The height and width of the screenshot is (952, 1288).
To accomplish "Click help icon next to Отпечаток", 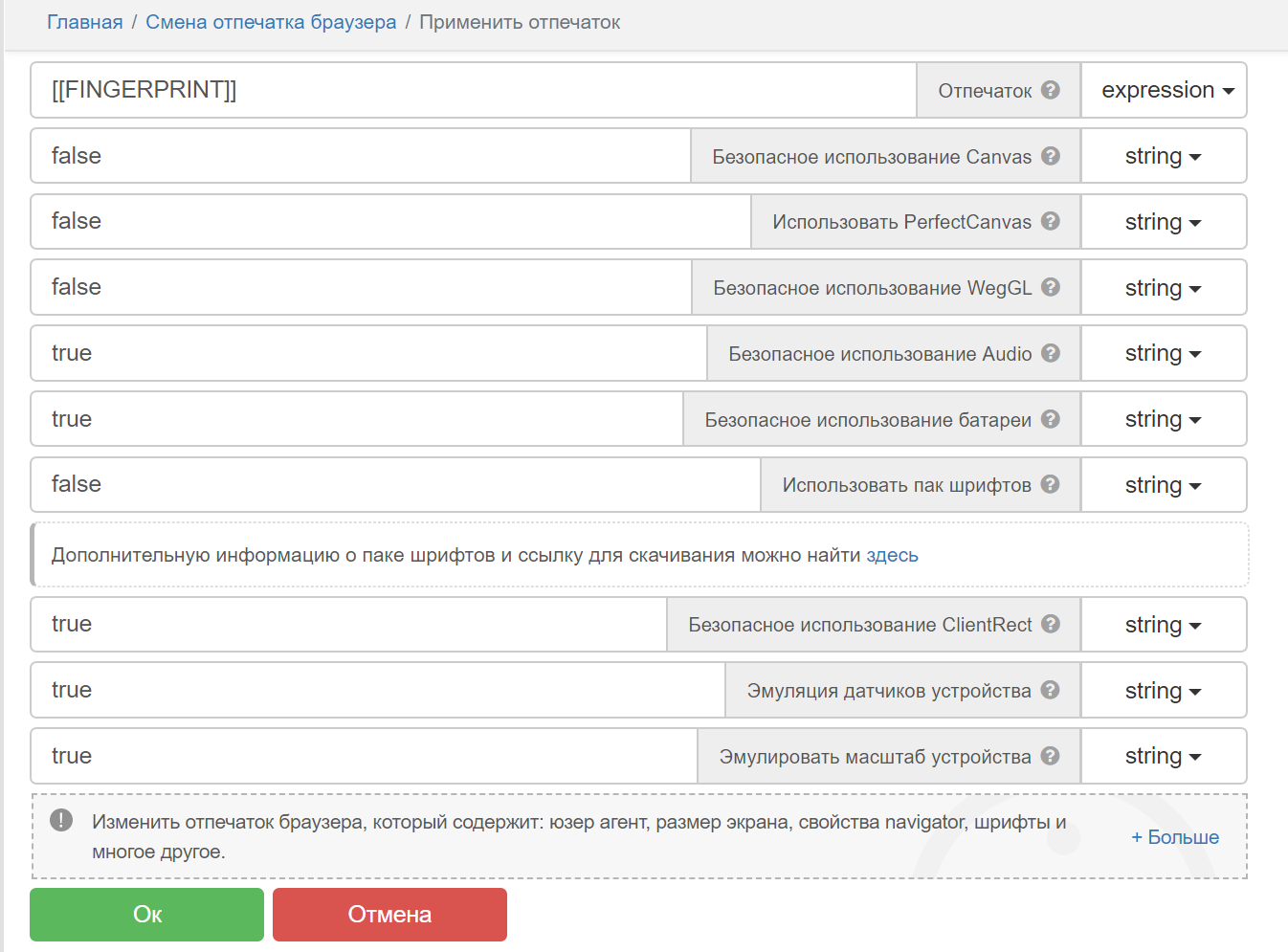I will click(x=1050, y=90).
